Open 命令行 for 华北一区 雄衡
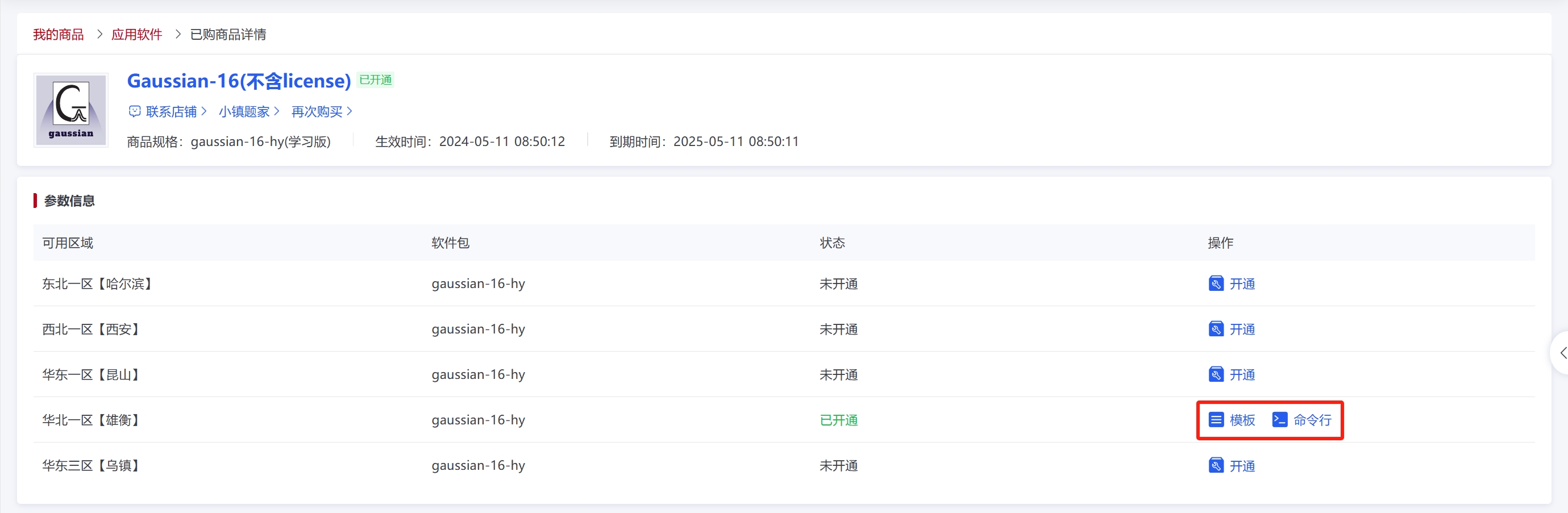The width and height of the screenshot is (1568, 513). coord(1312,420)
